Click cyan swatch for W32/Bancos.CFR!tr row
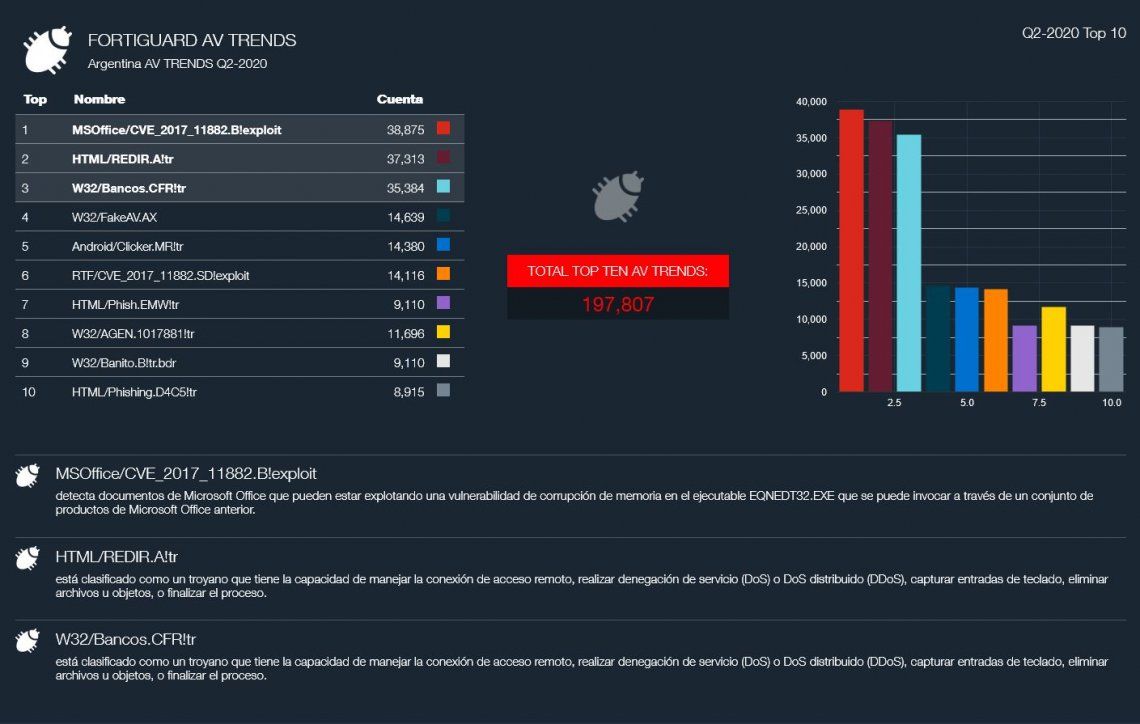1140x724 pixels. (x=444, y=187)
